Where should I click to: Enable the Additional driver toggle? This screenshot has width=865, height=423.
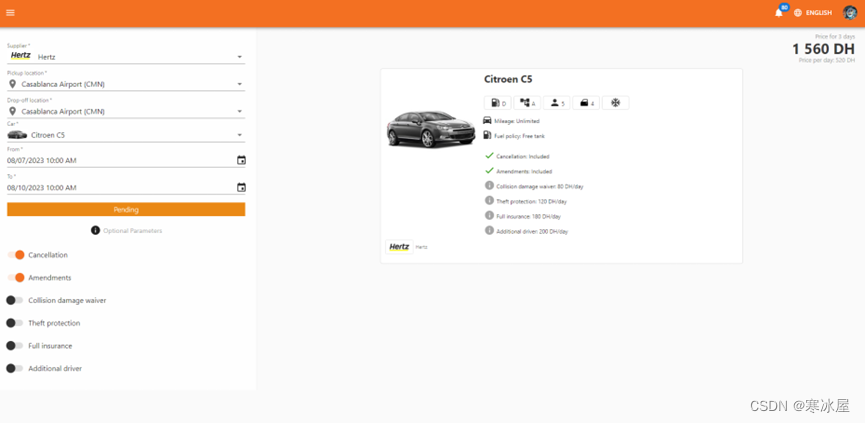pyautogui.click(x=15, y=368)
